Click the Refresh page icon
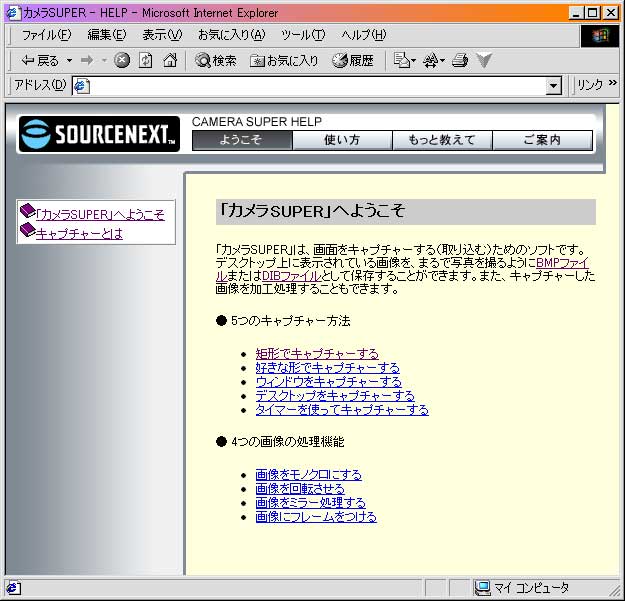This screenshot has width=625, height=601. click(145, 61)
